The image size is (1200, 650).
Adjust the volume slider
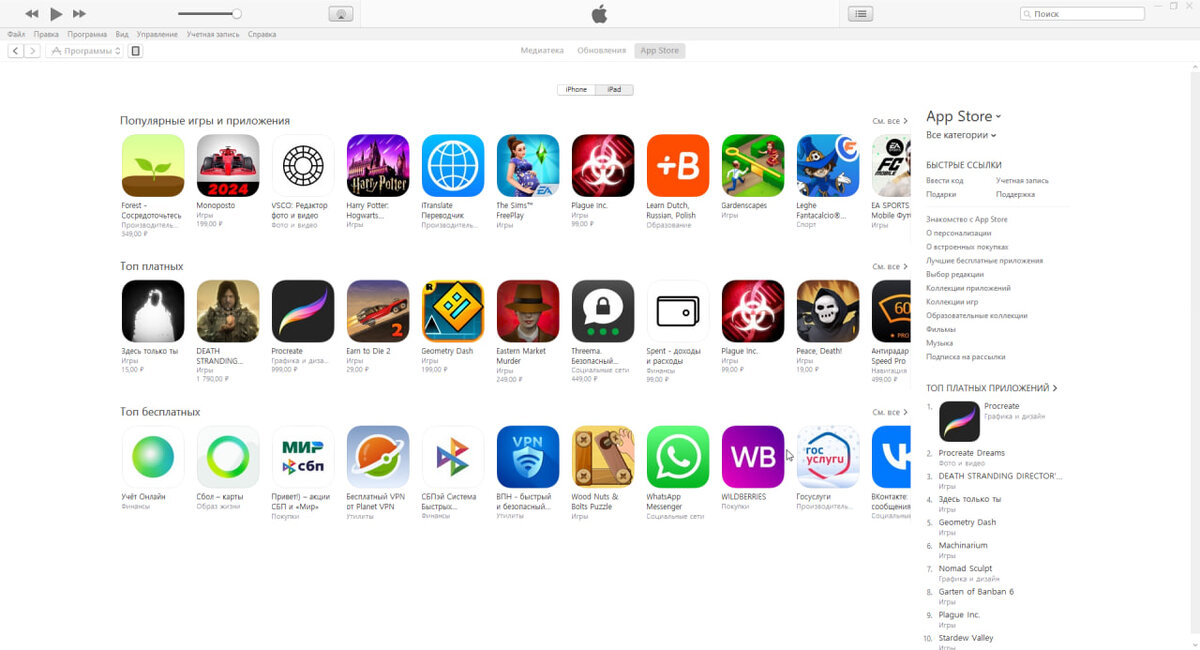point(210,14)
